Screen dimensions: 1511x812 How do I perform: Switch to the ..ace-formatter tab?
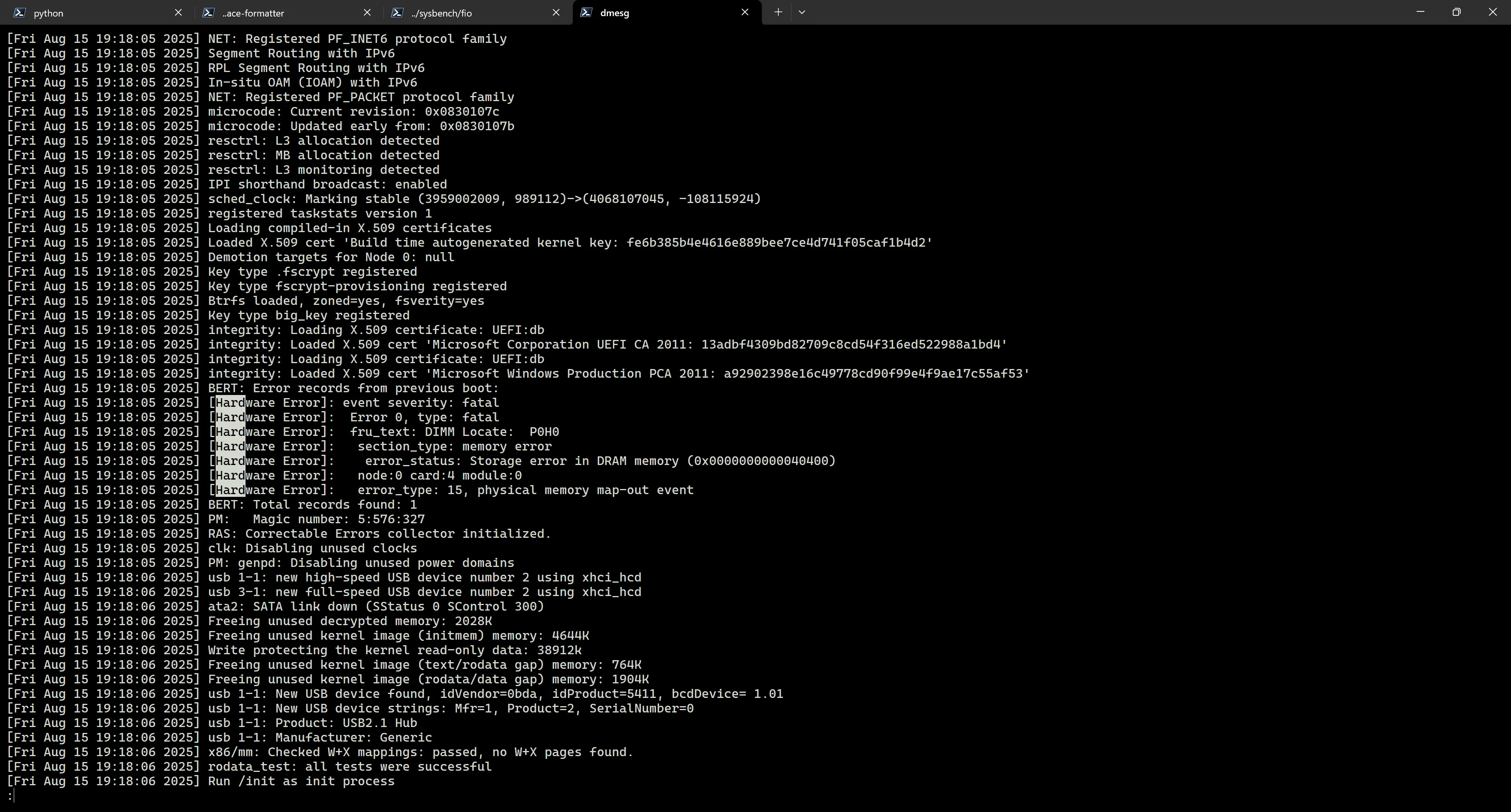286,12
